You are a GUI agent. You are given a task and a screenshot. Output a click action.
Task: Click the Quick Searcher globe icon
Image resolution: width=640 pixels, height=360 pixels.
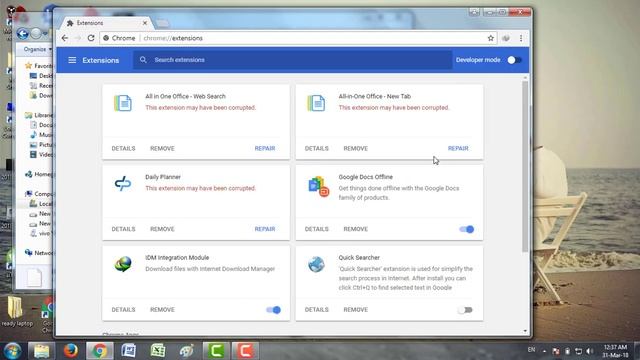coord(316,264)
